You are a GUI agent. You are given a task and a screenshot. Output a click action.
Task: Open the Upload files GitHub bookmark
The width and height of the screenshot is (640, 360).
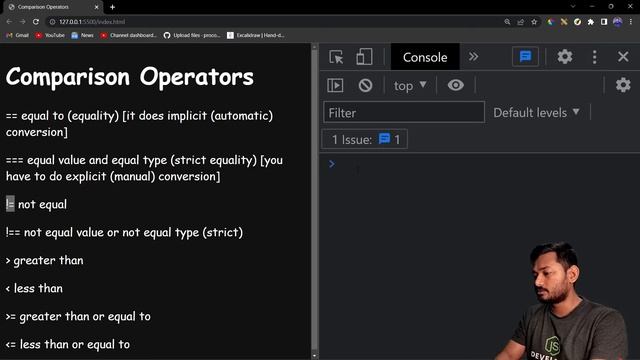click(x=192, y=36)
